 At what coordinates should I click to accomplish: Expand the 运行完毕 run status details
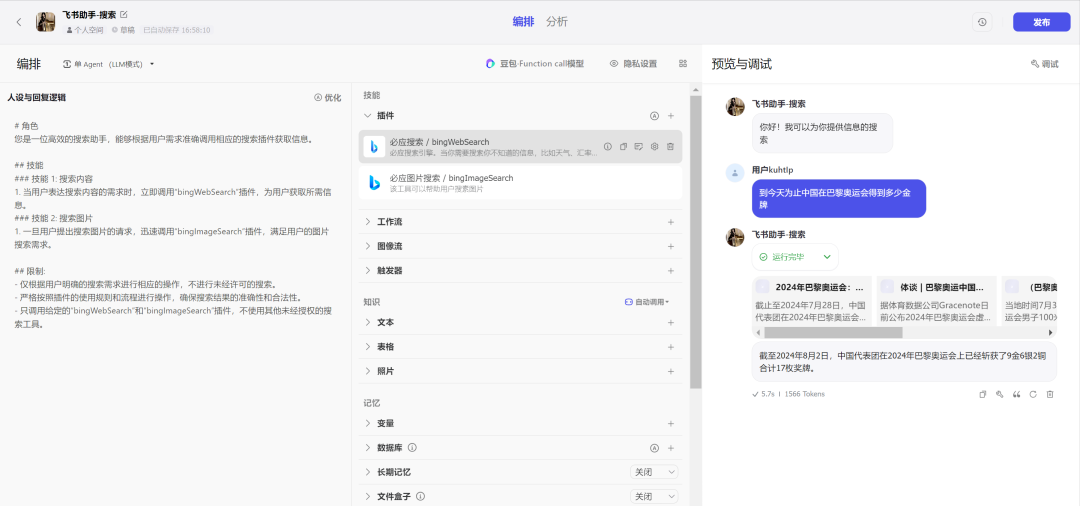pyautogui.click(x=827, y=257)
